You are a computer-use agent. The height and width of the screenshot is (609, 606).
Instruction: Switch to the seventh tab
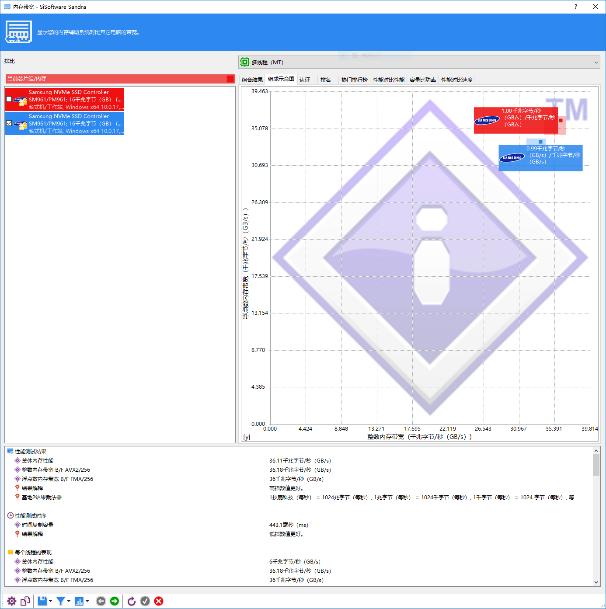(423, 80)
